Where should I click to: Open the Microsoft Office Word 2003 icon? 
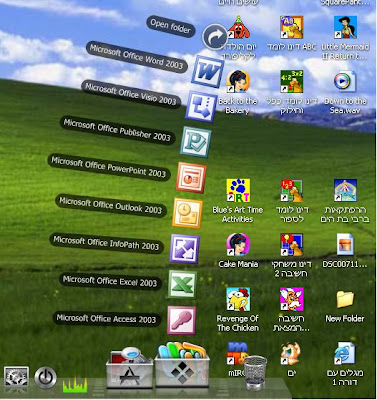(208, 72)
